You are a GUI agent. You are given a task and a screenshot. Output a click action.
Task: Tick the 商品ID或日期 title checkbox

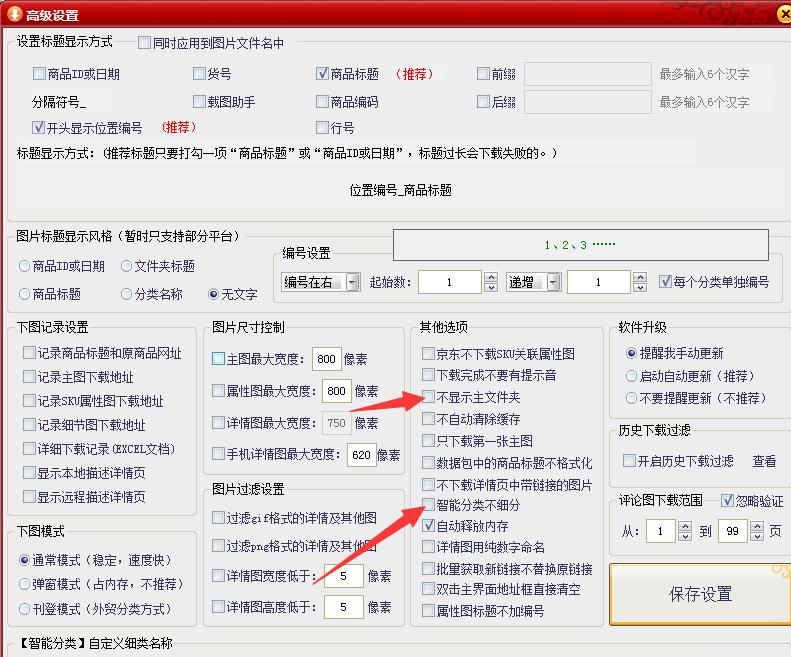click(x=39, y=74)
